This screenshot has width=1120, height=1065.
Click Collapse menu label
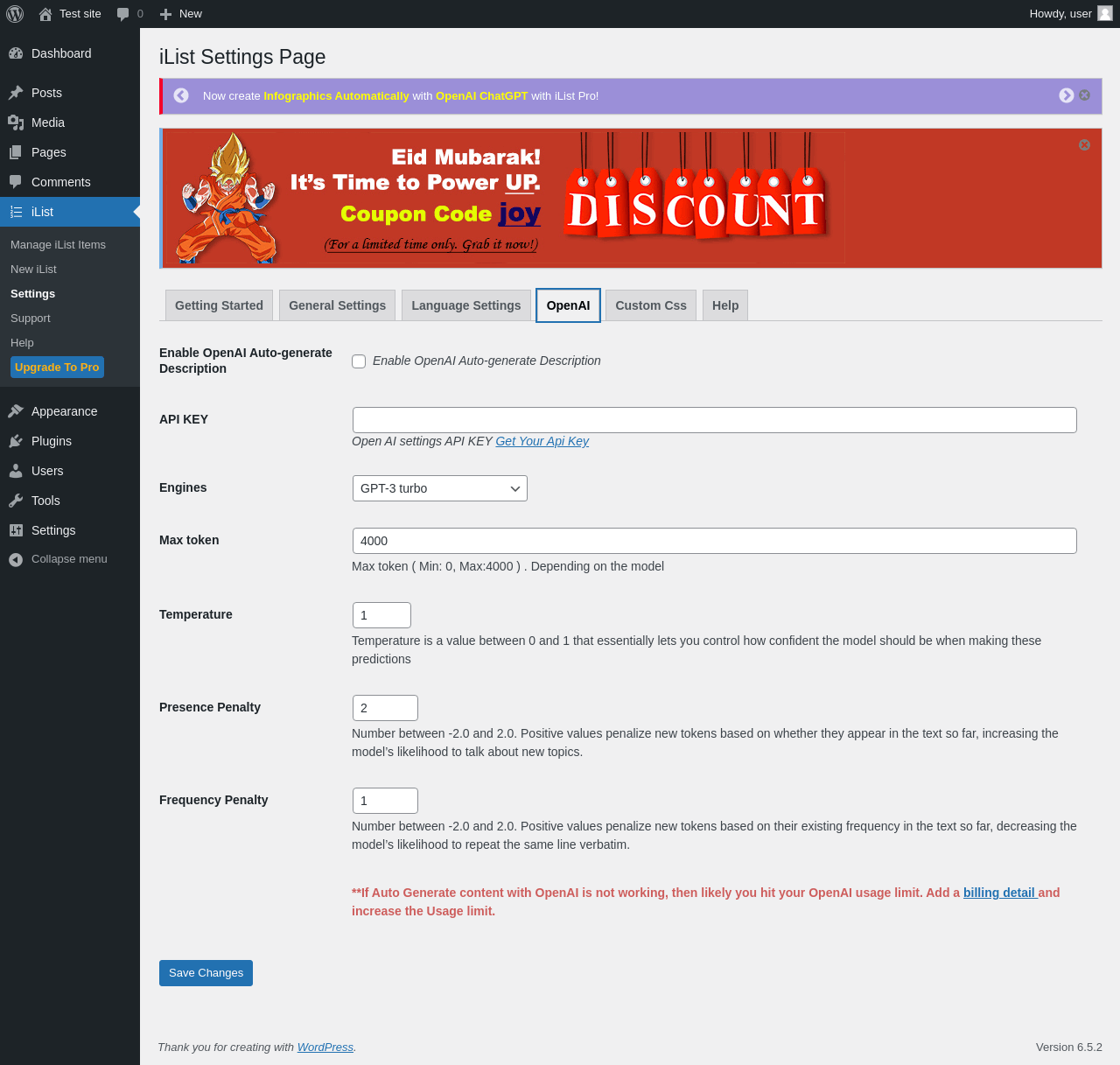pyautogui.click(x=69, y=559)
